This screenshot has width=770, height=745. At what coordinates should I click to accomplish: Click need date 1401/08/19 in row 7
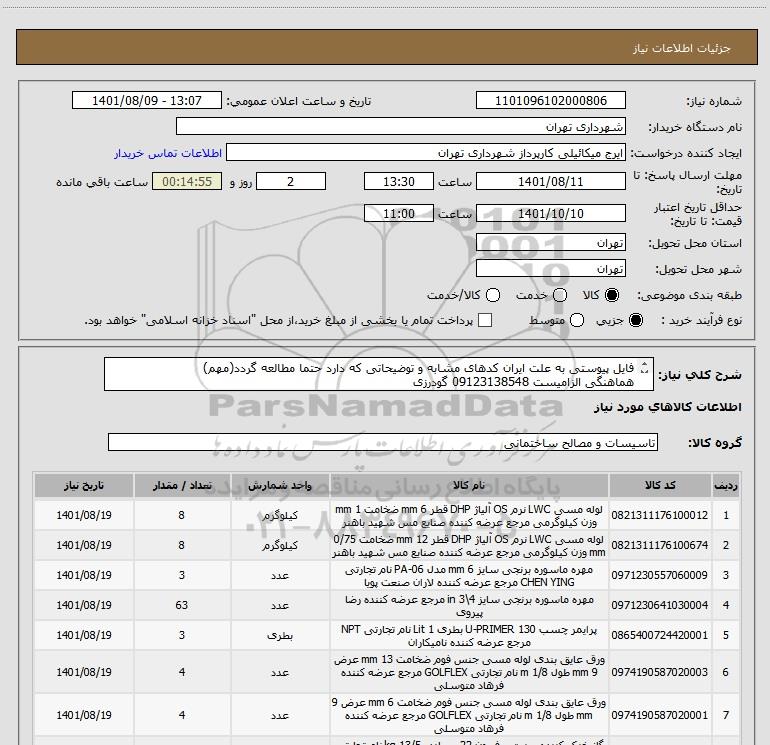(84, 715)
